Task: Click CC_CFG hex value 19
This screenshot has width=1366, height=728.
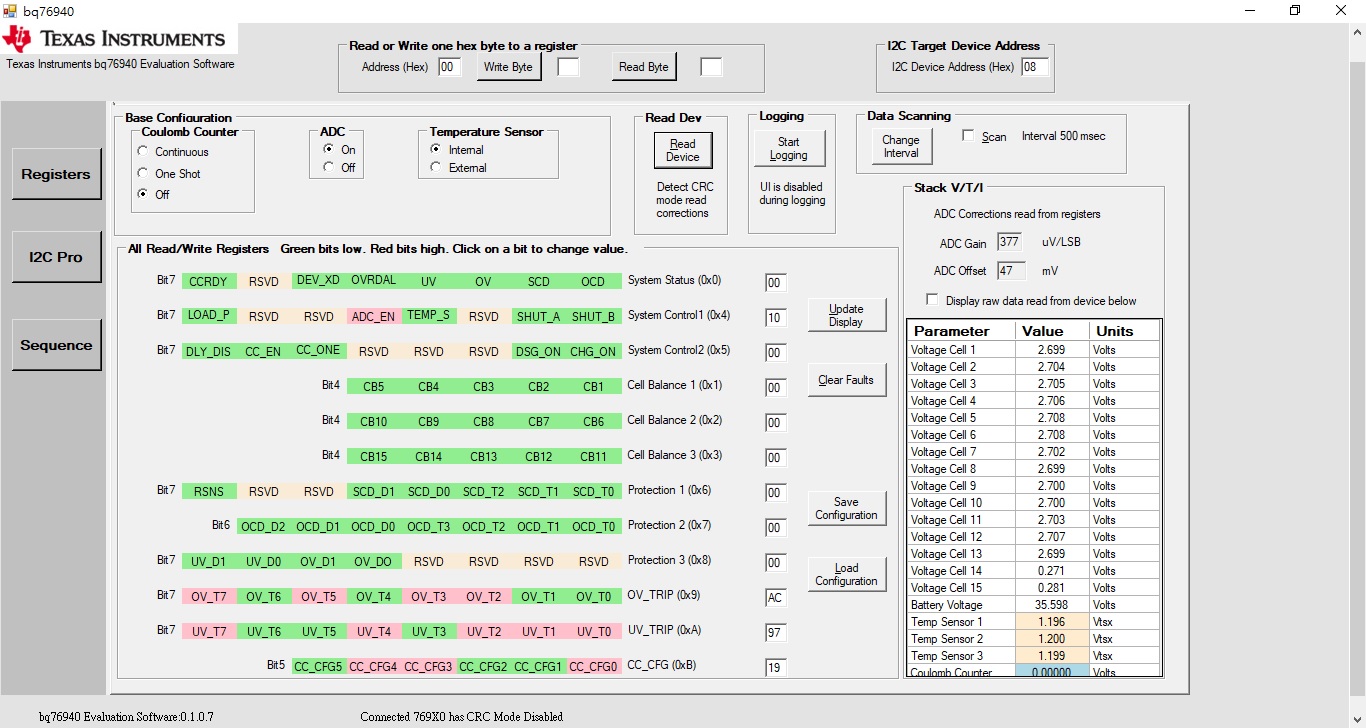Action: tap(775, 668)
